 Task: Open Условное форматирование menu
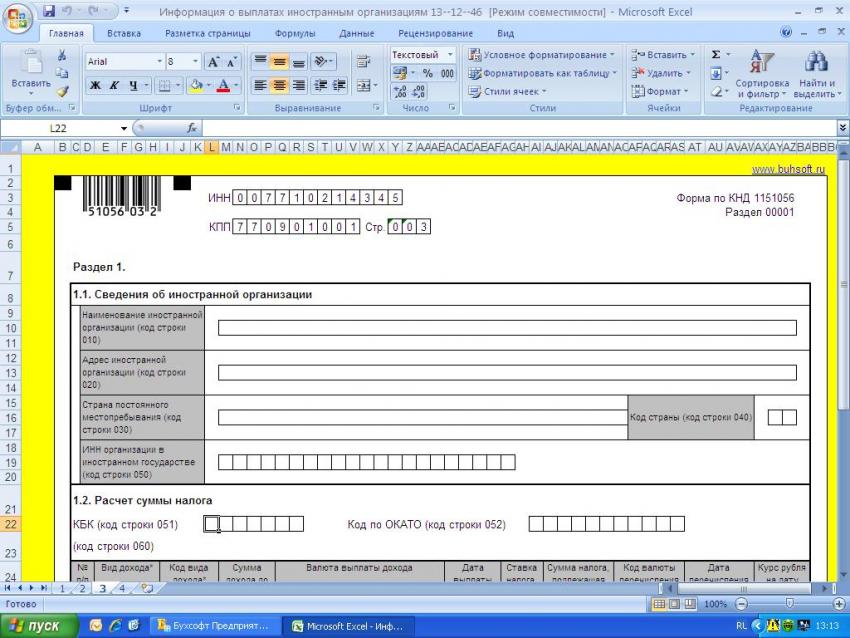click(543, 55)
